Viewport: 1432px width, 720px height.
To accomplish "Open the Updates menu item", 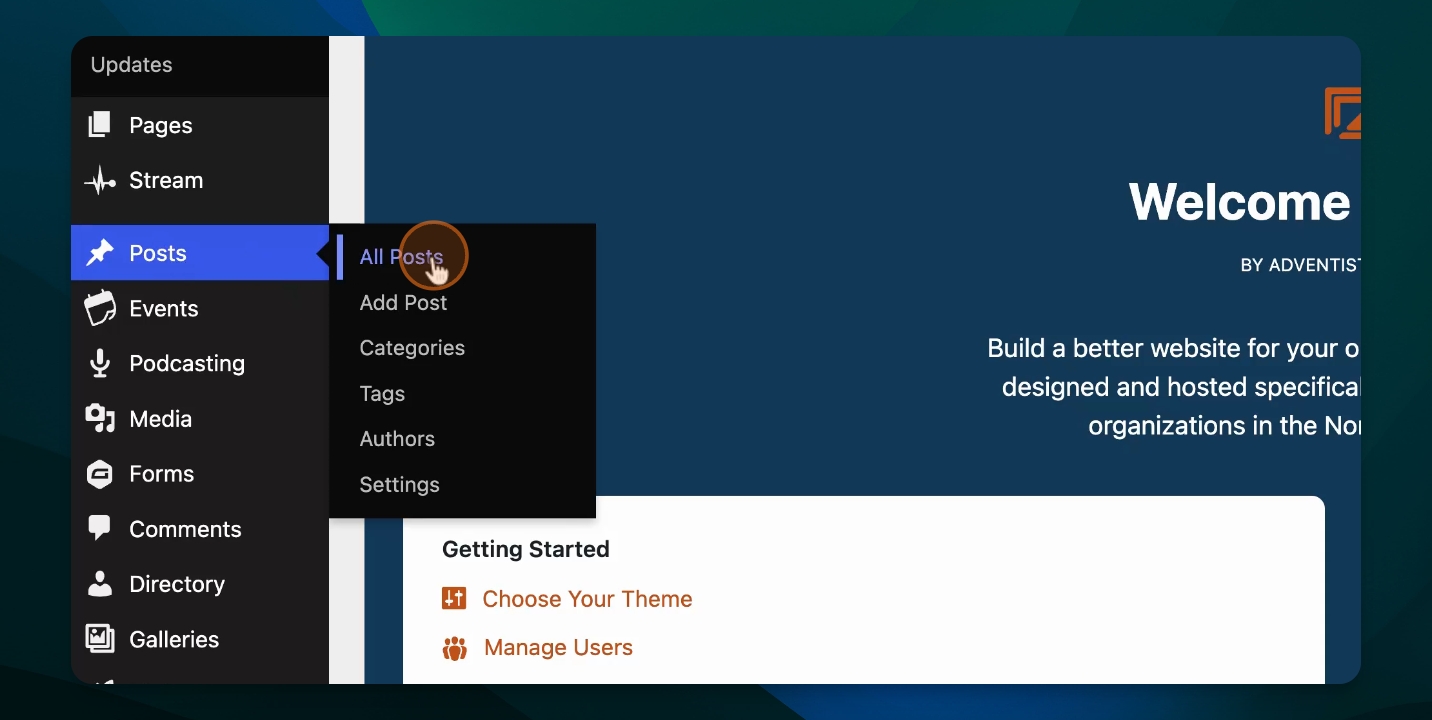I will (131, 65).
